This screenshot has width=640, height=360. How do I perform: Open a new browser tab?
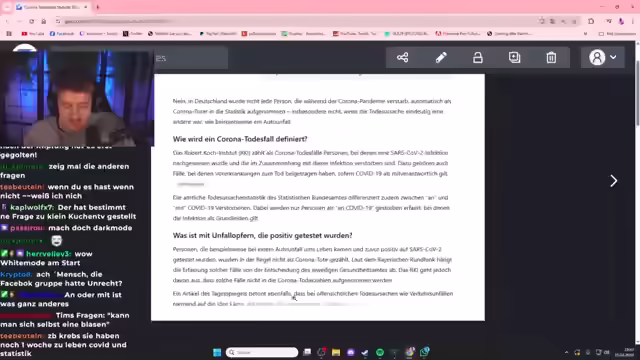point(97,7)
